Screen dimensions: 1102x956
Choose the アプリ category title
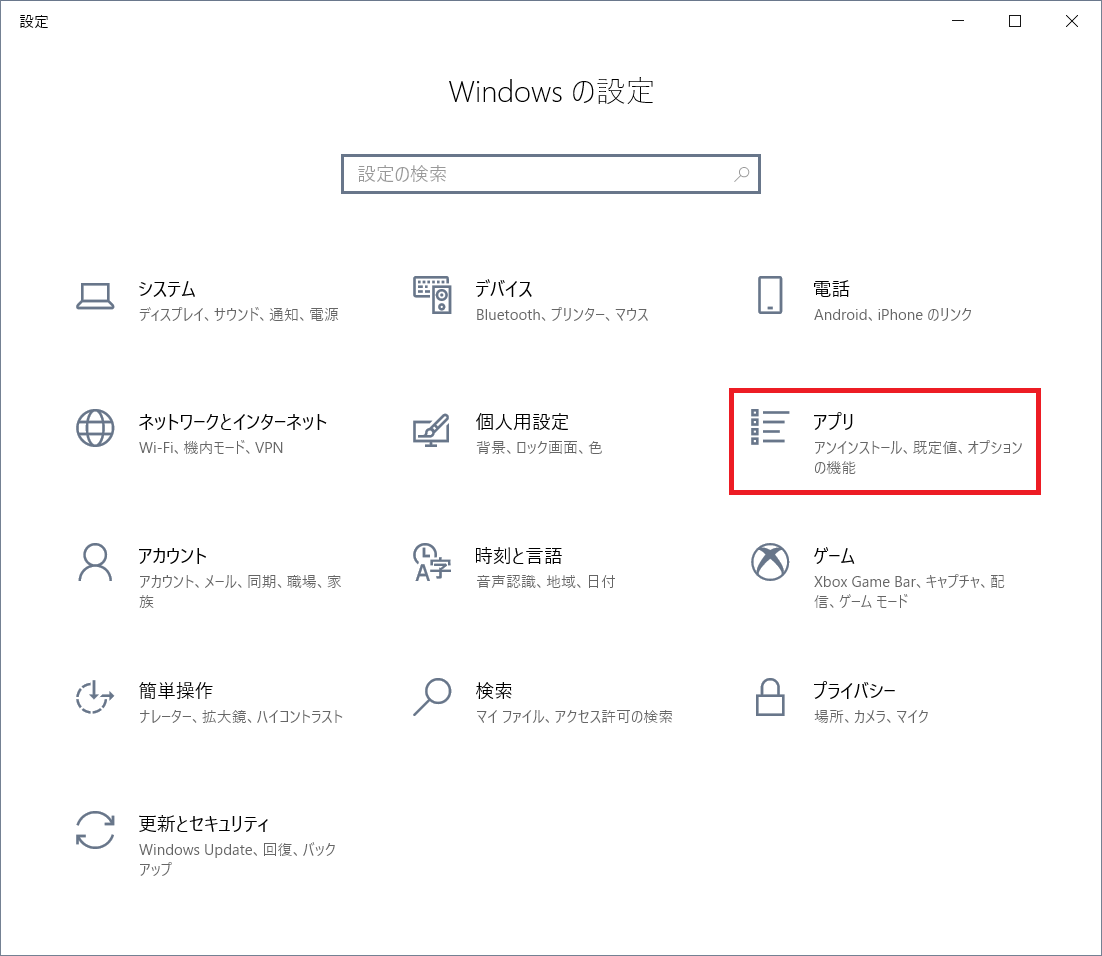834,422
